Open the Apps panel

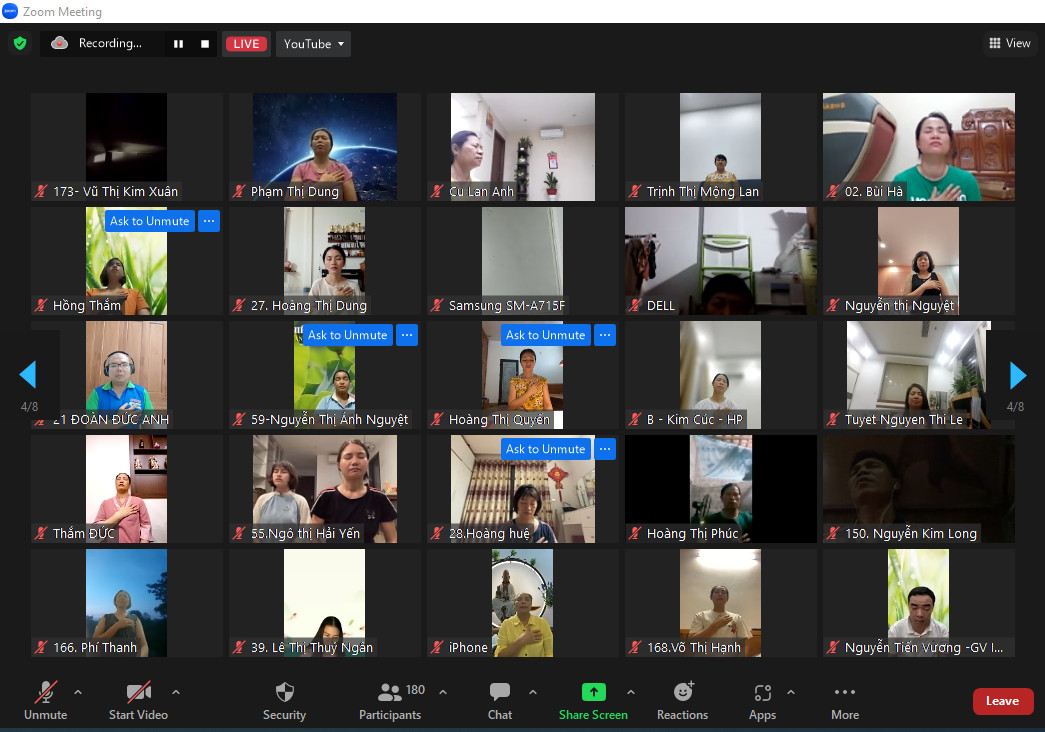pos(762,701)
